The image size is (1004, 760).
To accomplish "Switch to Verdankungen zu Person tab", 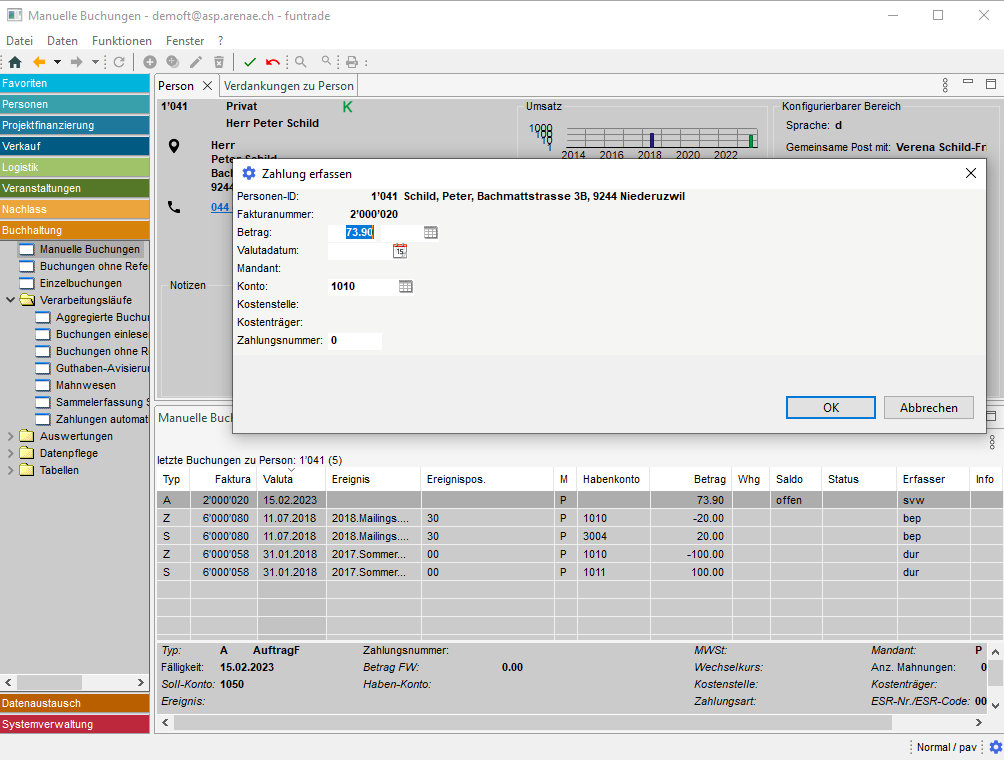I will click(x=288, y=86).
